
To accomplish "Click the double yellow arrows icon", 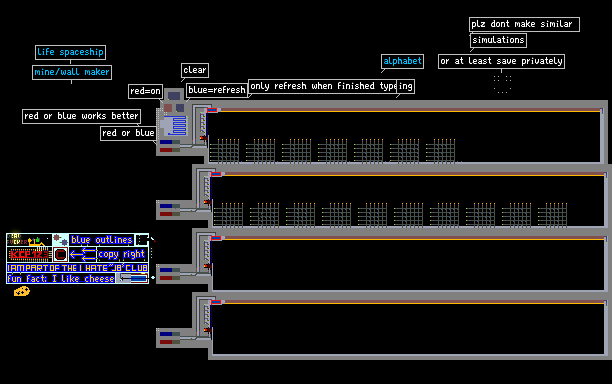I will pos(82,254).
